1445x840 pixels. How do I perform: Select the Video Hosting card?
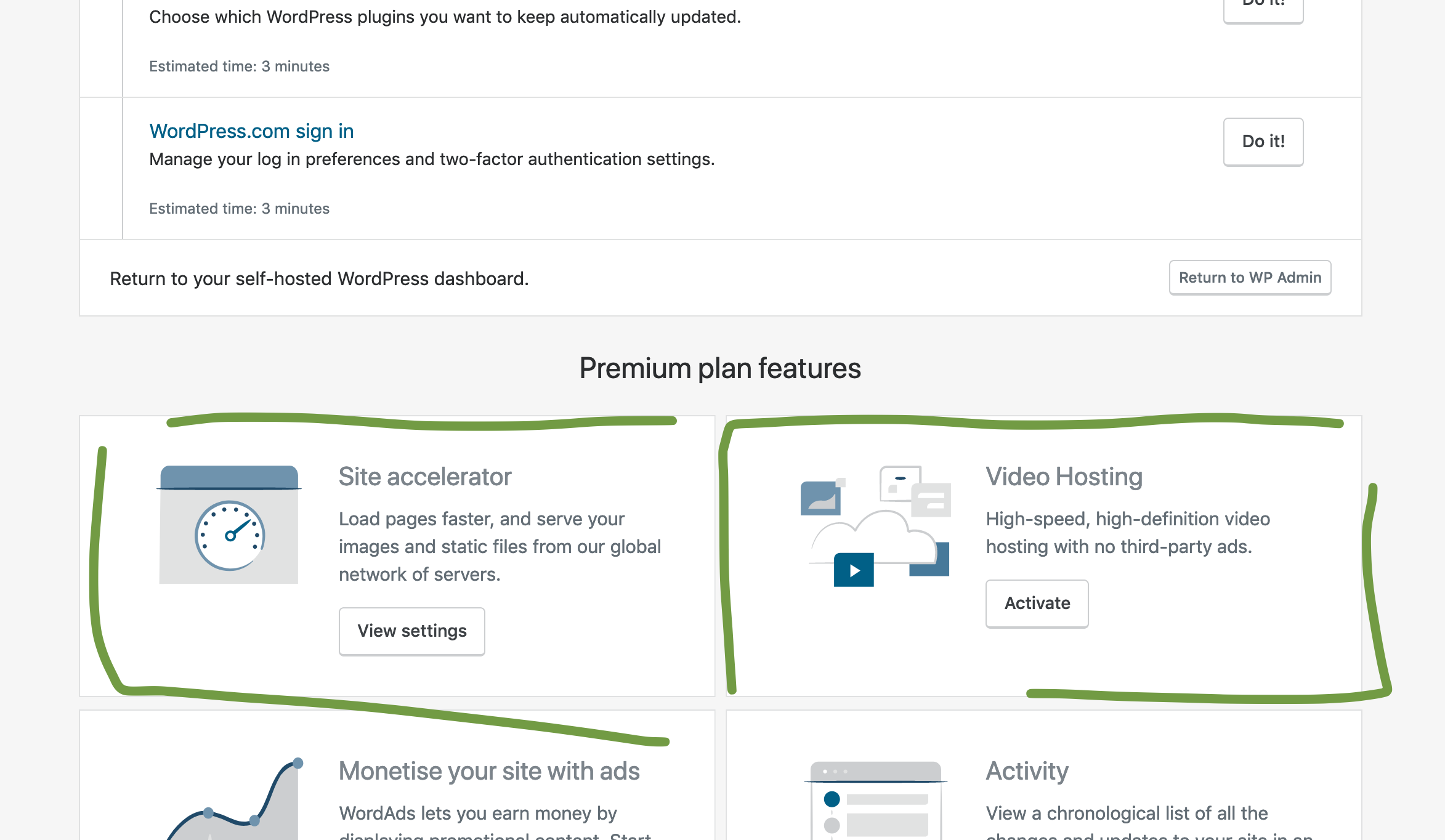tap(1044, 554)
